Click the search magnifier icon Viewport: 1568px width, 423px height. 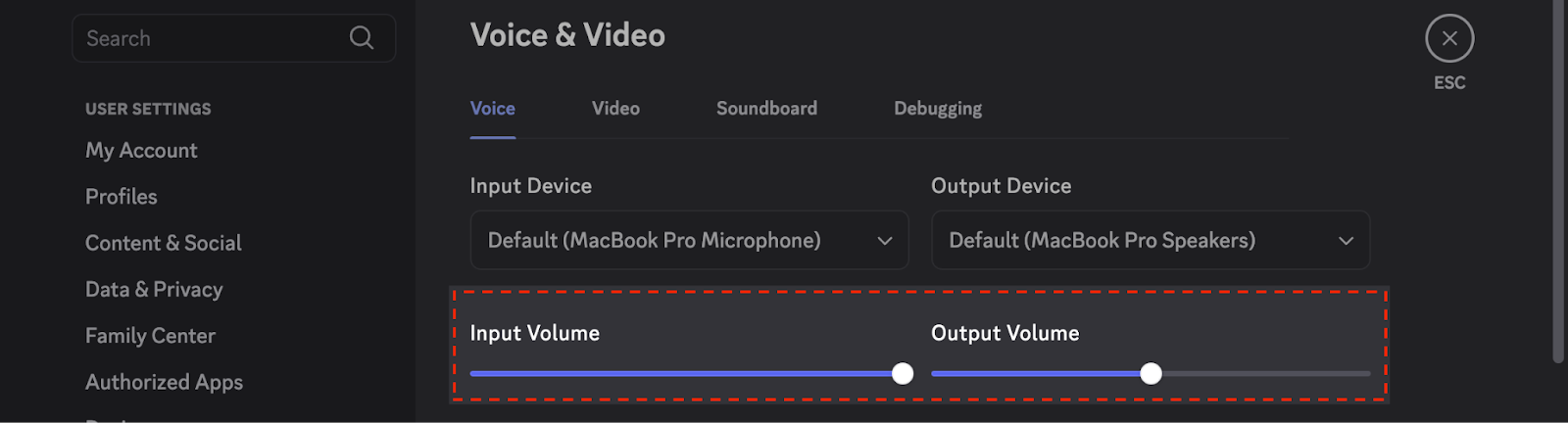click(x=362, y=38)
